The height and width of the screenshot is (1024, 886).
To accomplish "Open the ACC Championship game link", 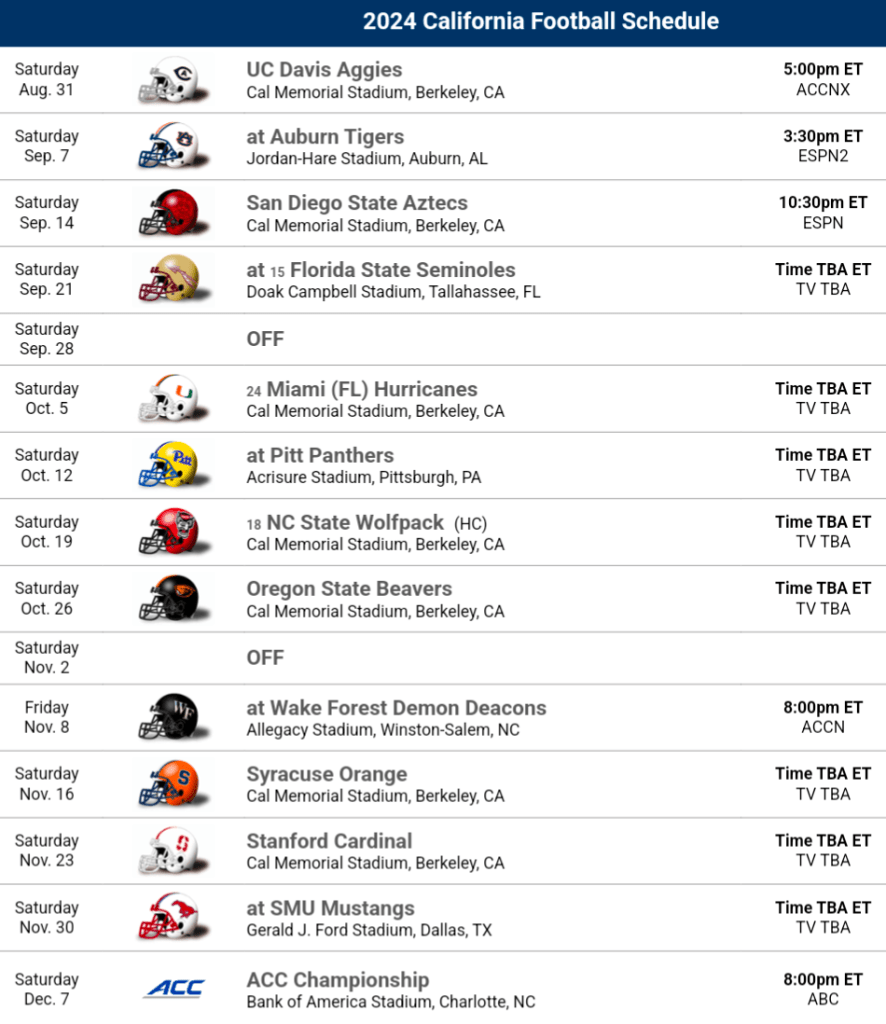I will (x=337, y=980).
